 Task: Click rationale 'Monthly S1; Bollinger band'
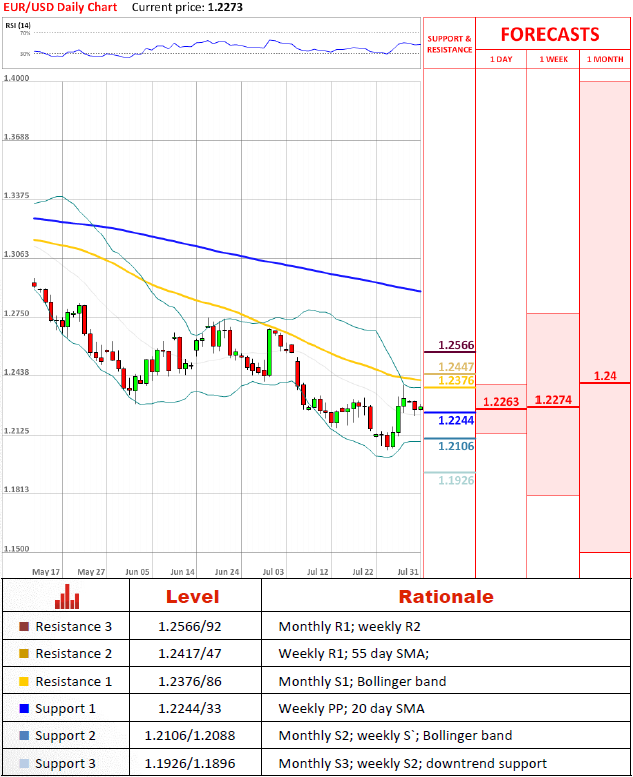click(x=362, y=682)
